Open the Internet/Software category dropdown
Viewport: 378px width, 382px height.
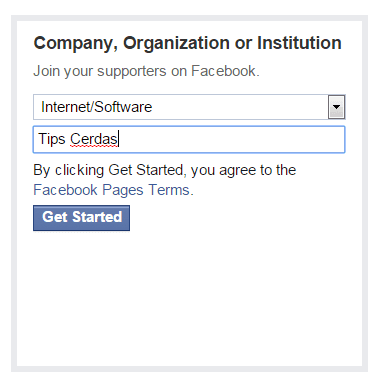click(x=189, y=107)
